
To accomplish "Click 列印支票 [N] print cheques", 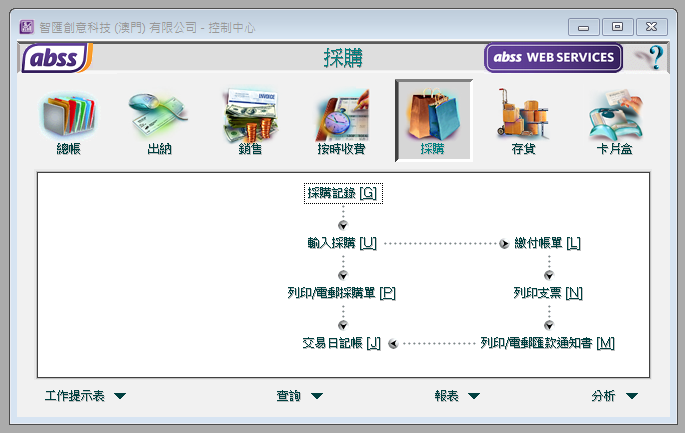I will (x=547, y=293).
